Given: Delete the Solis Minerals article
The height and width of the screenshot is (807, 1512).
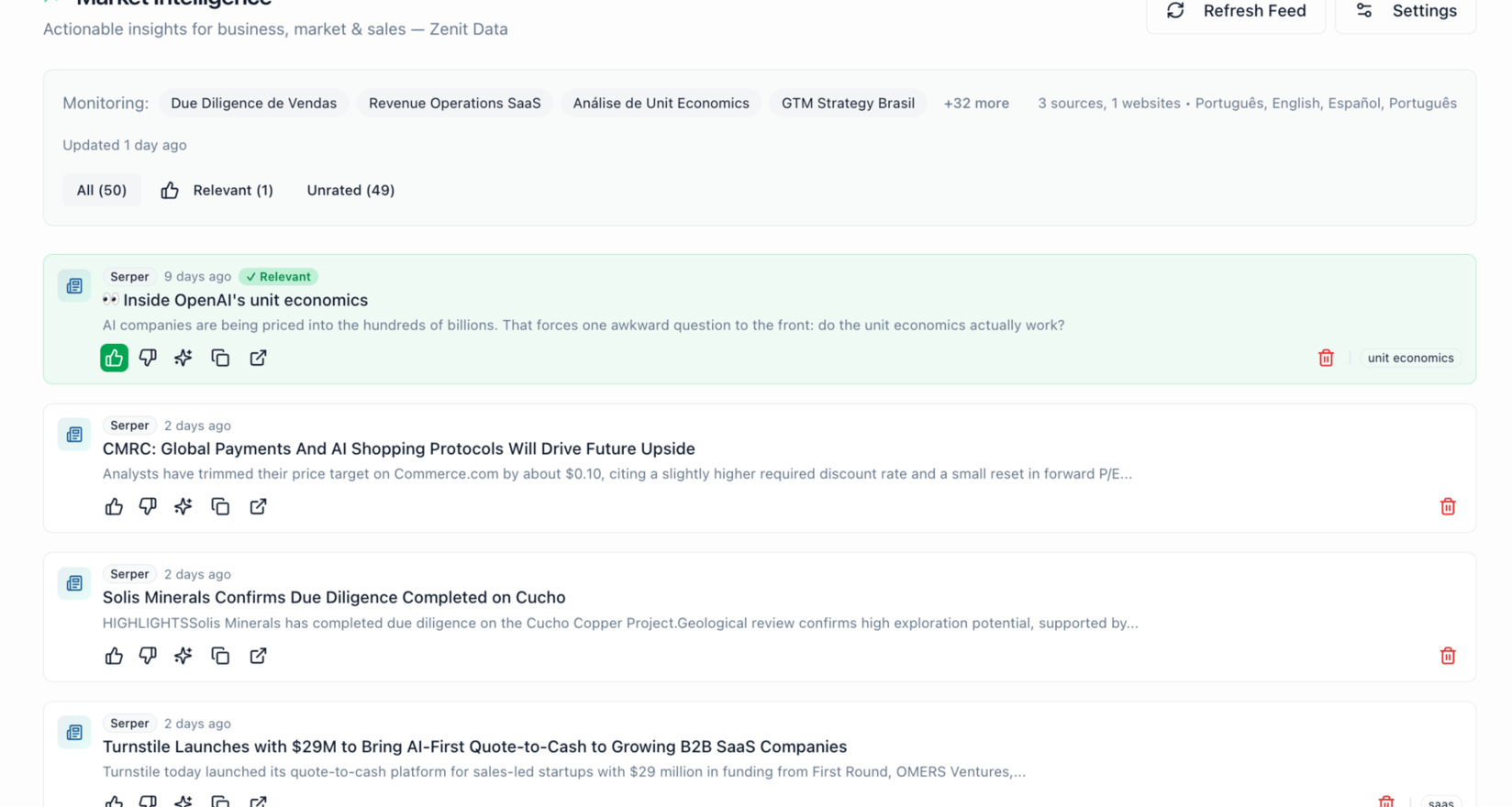Looking at the screenshot, I should pos(1448,656).
